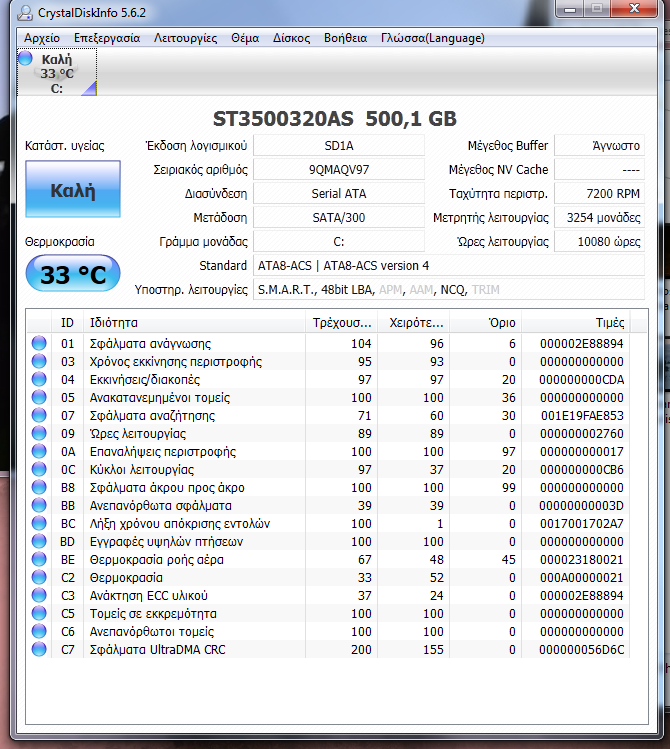
Task: Minimize the CrystalDiskInfo window
Action: click(x=570, y=9)
